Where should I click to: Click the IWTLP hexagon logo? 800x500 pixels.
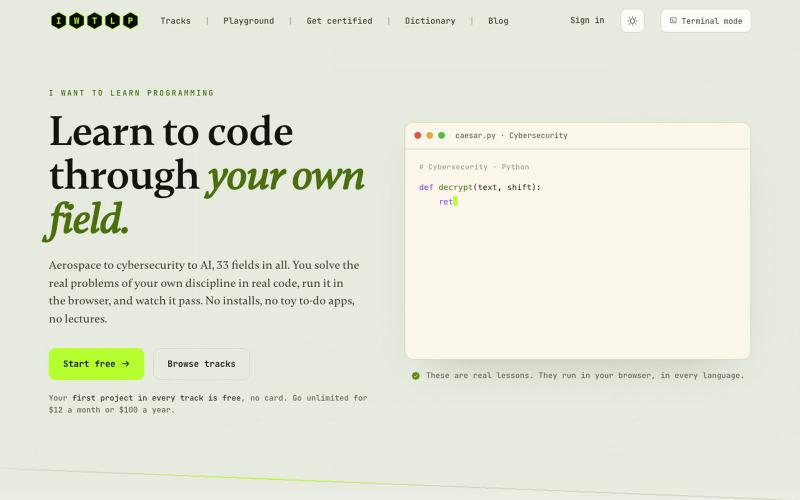(94, 21)
